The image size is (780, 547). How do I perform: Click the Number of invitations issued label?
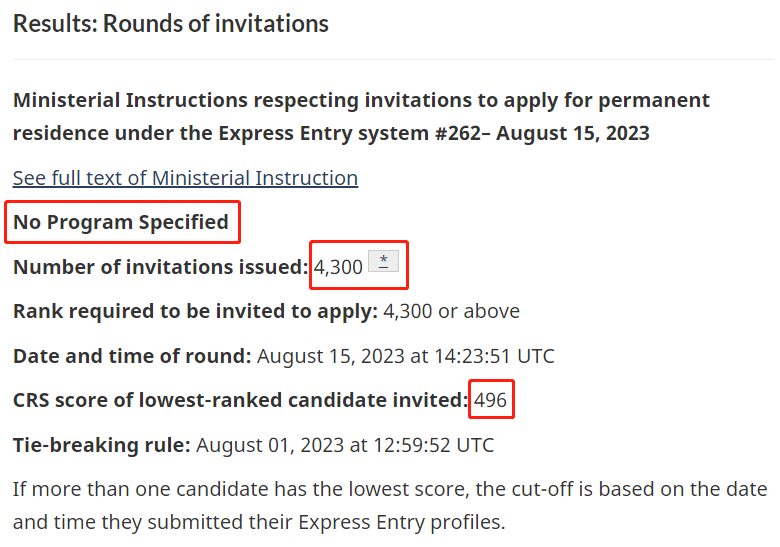tap(161, 267)
